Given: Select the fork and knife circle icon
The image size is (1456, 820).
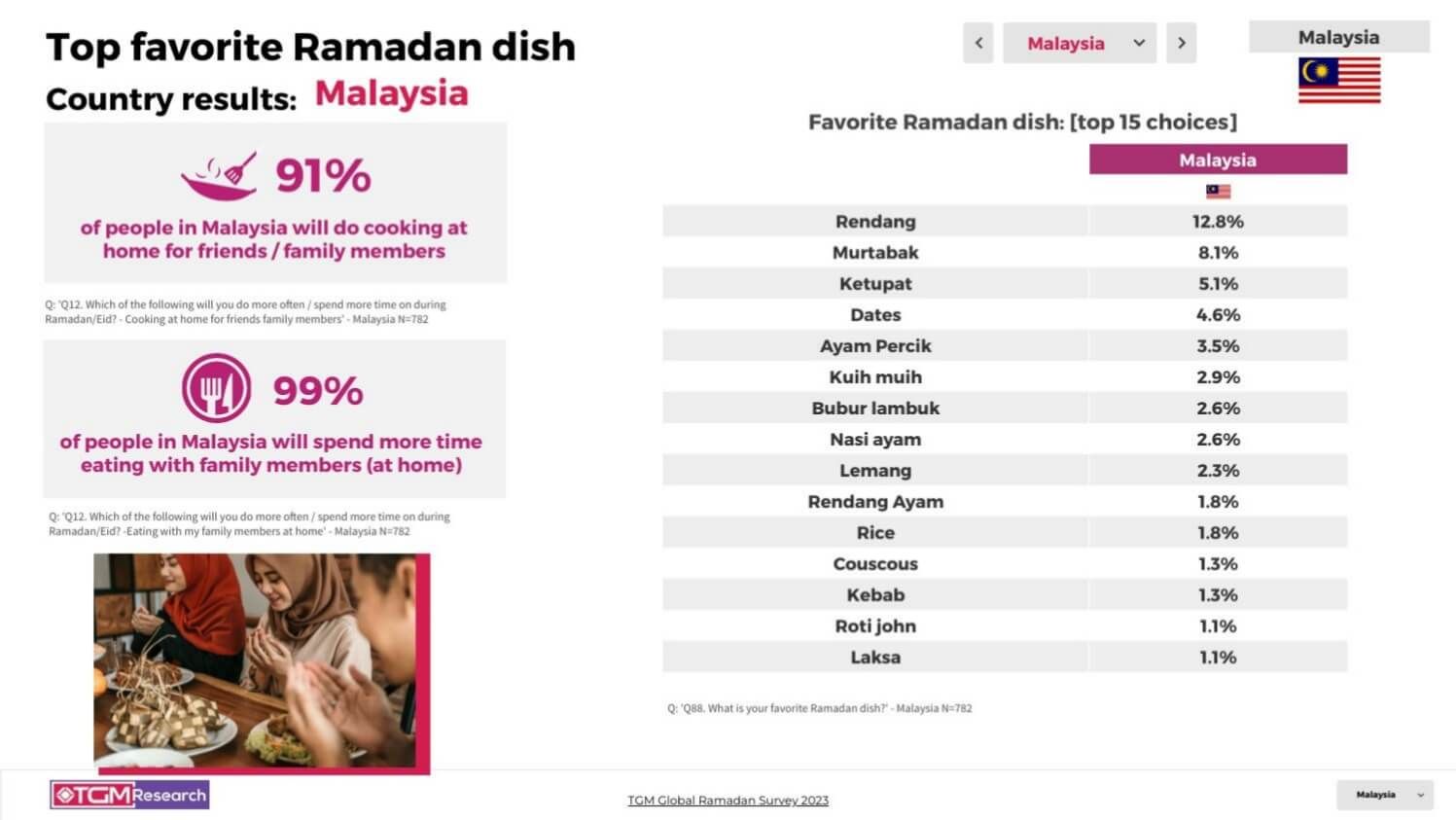Looking at the screenshot, I should point(216,386).
